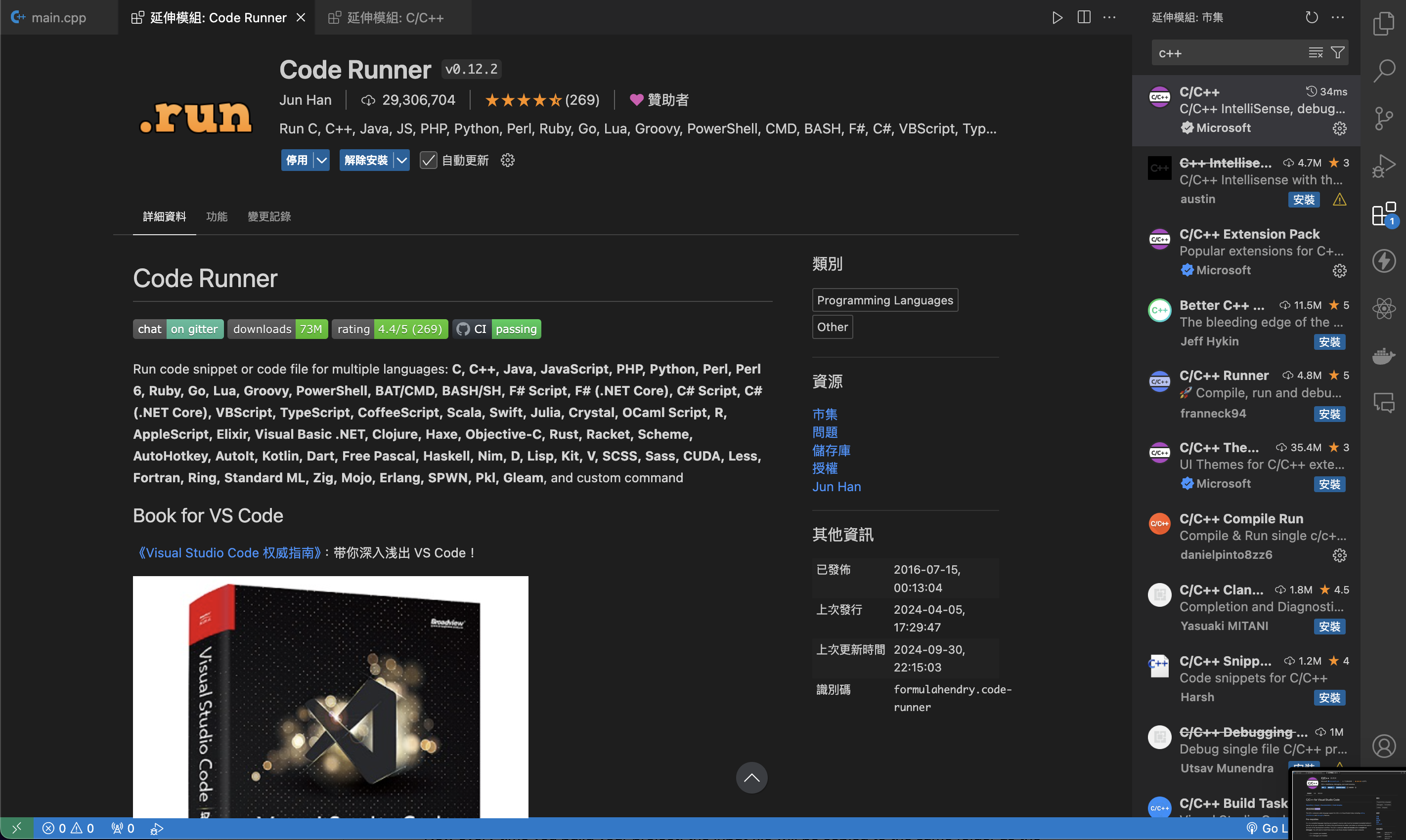Image resolution: width=1406 pixels, height=840 pixels.
Task: Open Source Control view in activity bar
Action: click(1383, 118)
